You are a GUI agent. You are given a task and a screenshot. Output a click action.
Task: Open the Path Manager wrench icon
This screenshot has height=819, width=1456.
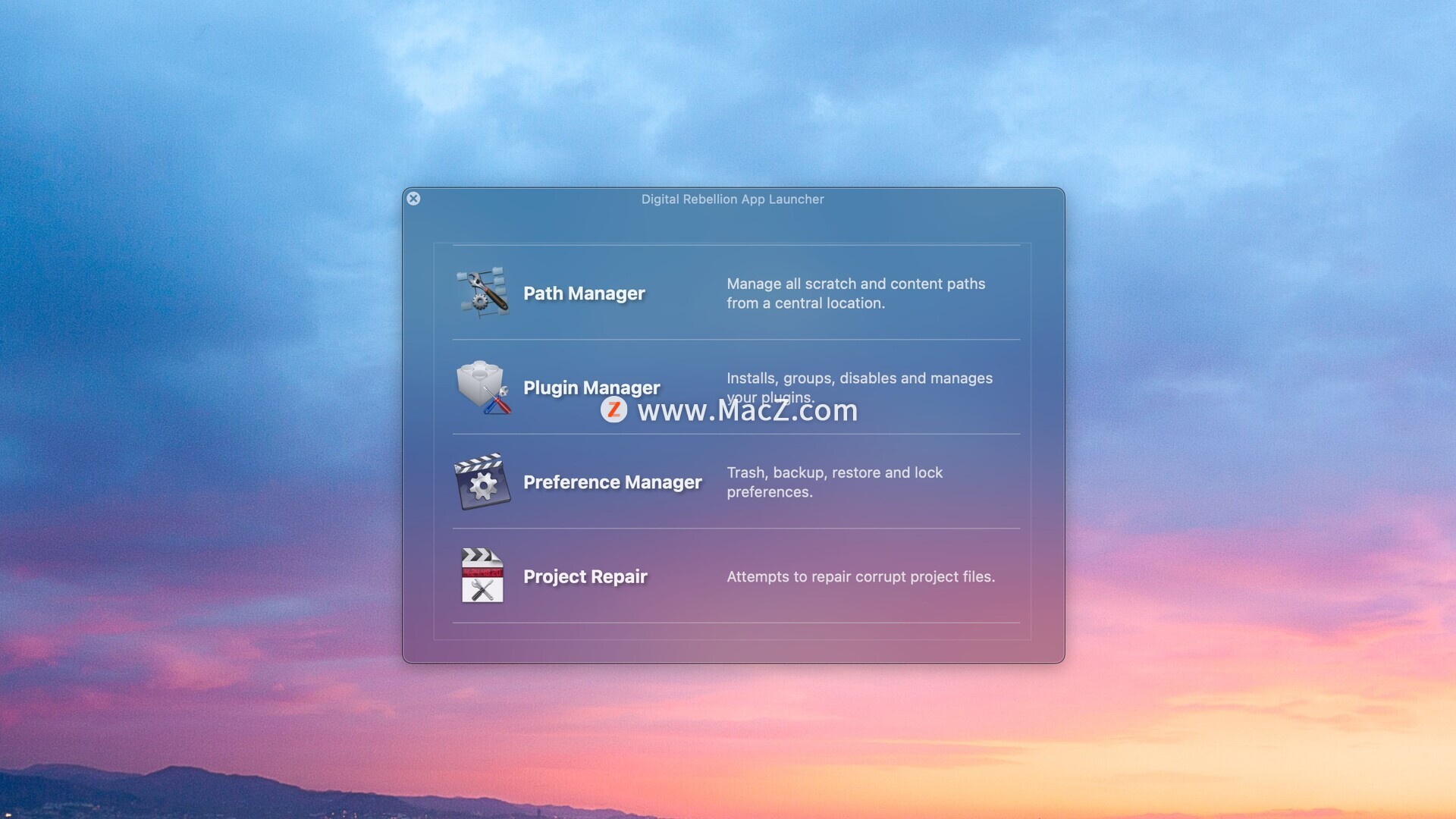pyautogui.click(x=482, y=292)
